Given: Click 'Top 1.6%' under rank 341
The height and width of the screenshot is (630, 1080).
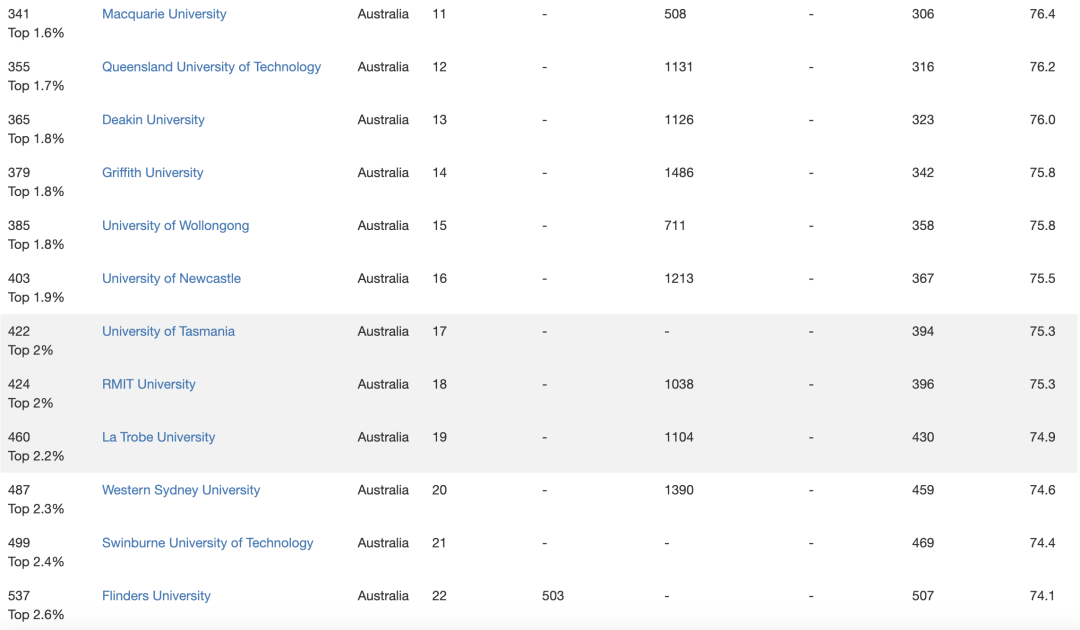Looking at the screenshot, I should [x=36, y=33].
